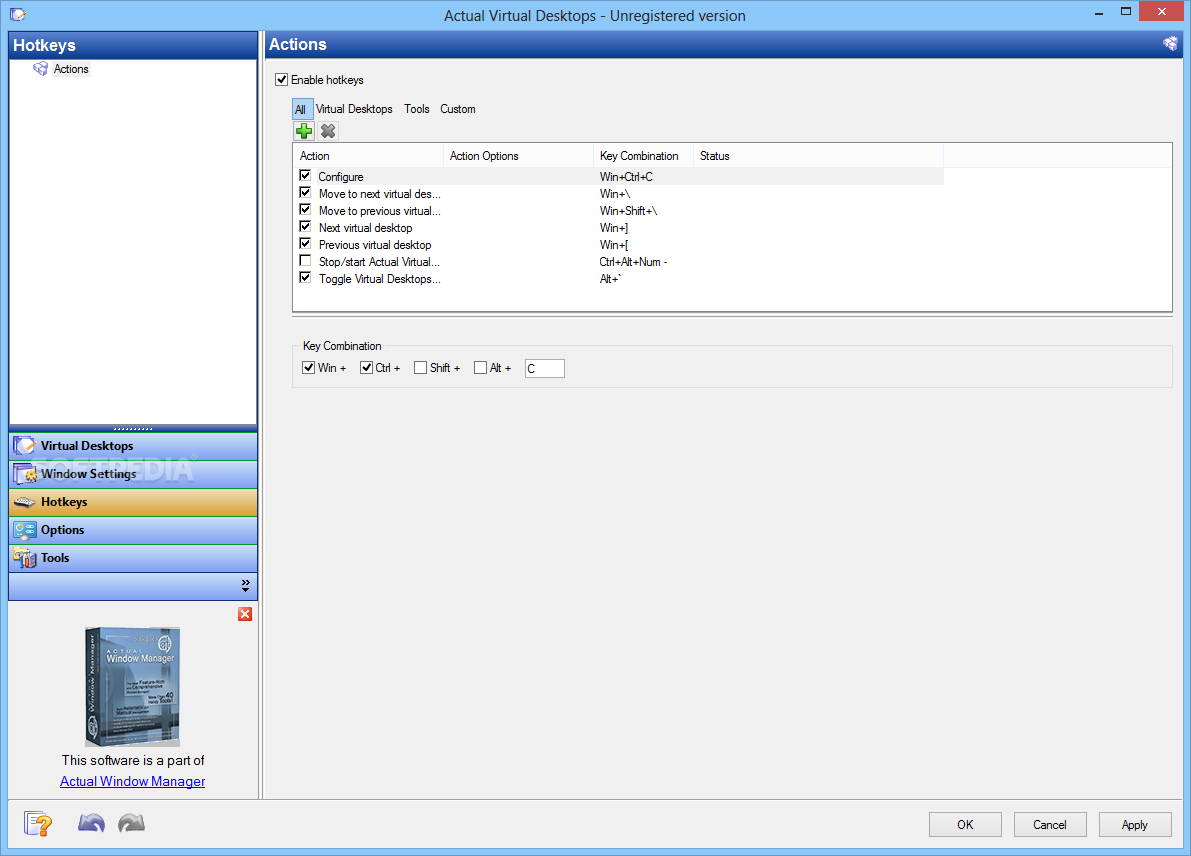
Task: Toggle the Enable hotkeys checkbox
Action: 282,80
